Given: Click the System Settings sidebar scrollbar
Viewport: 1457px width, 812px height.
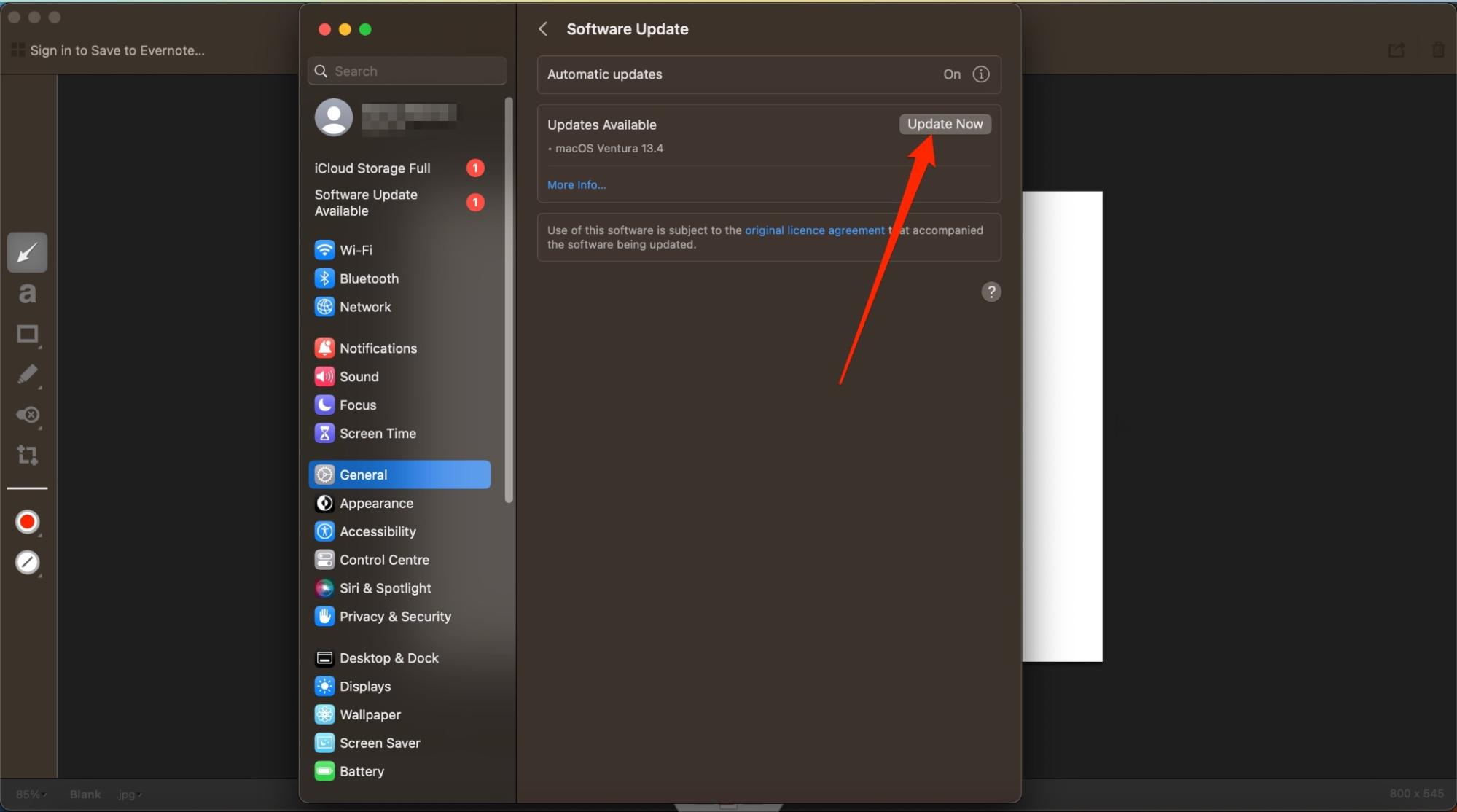Looking at the screenshot, I should coord(509,300).
